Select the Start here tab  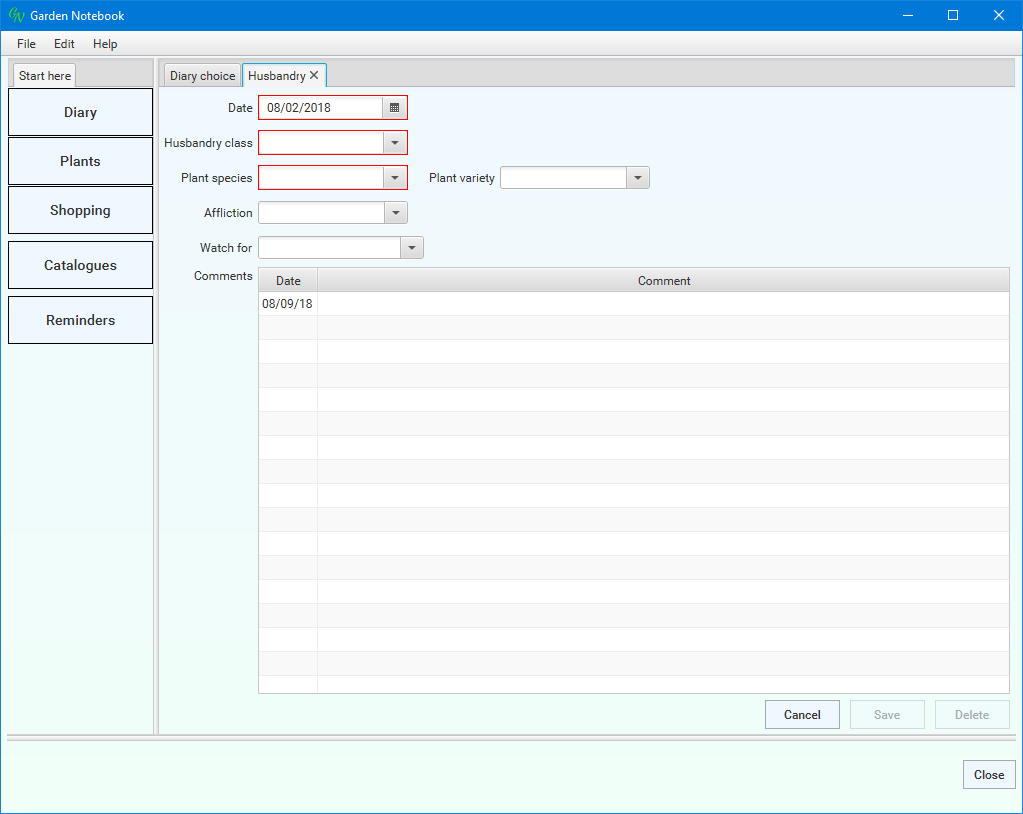(x=45, y=76)
